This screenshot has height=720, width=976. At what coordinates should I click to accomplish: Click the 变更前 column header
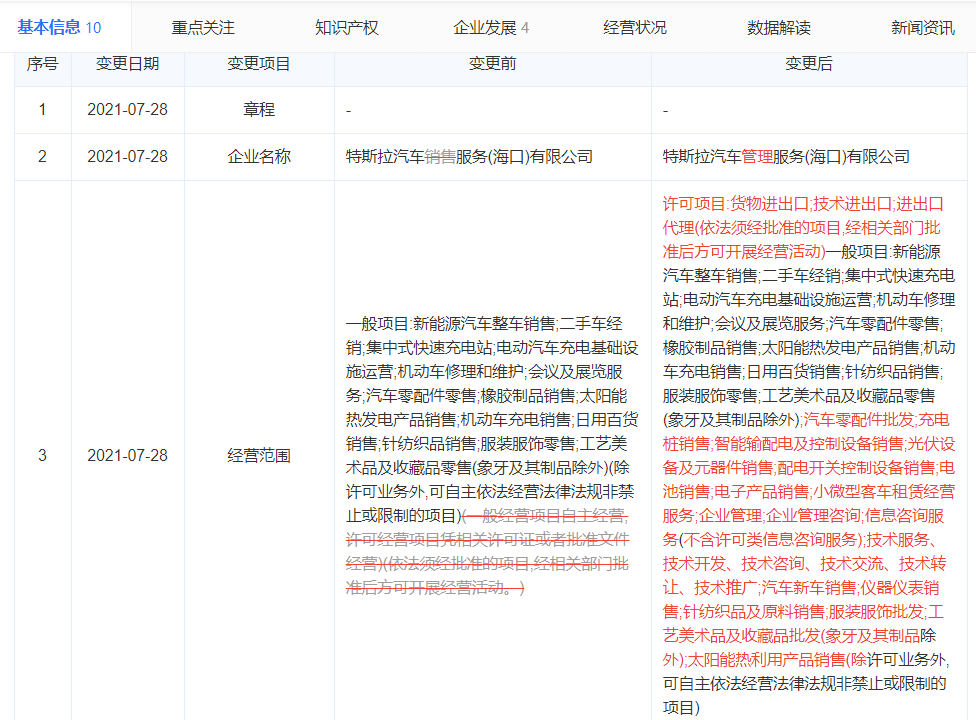click(x=492, y=63)
